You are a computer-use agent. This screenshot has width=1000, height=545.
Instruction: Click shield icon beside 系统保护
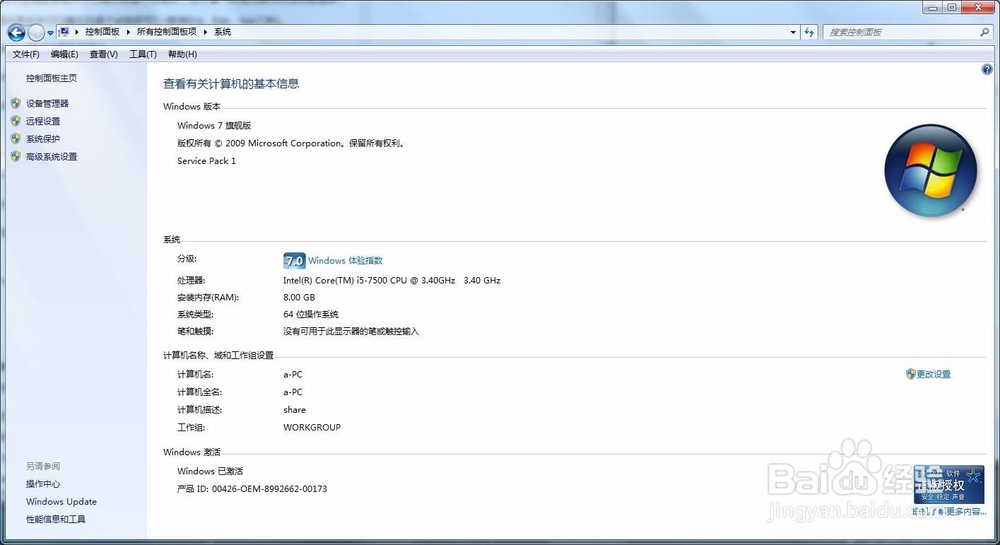coord(16,138)
